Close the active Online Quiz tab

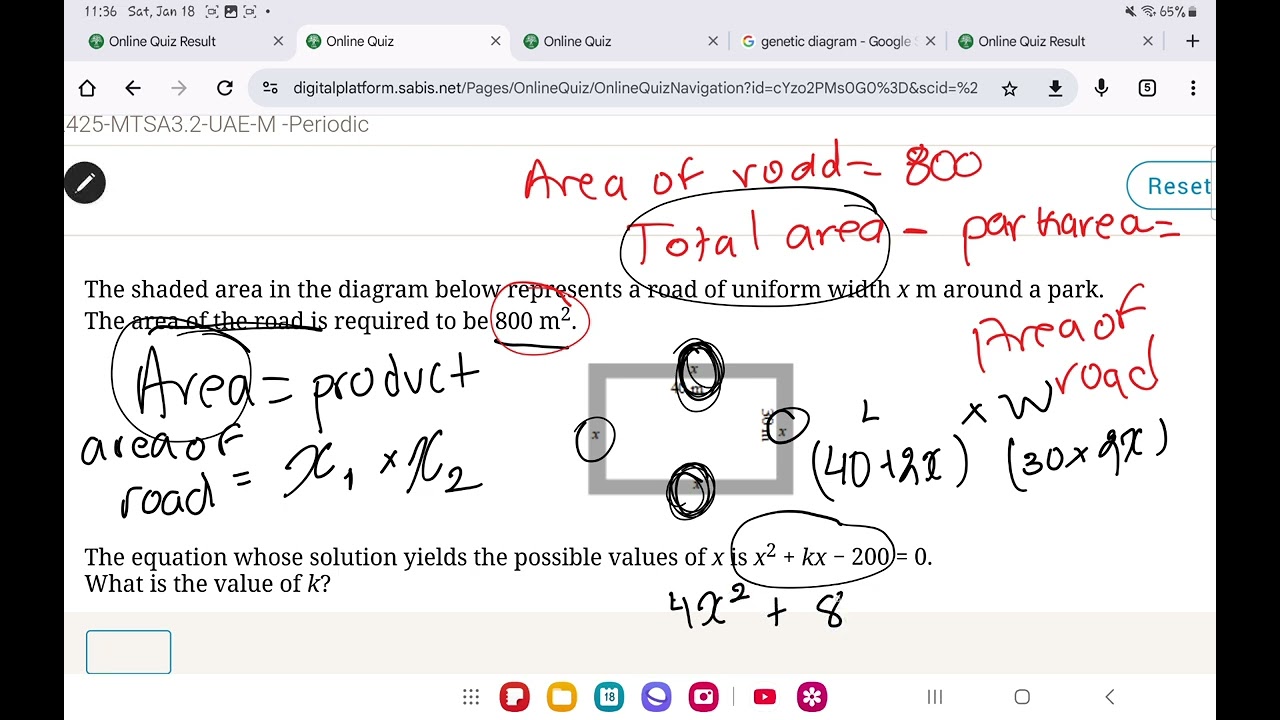[x=496, y=41]
